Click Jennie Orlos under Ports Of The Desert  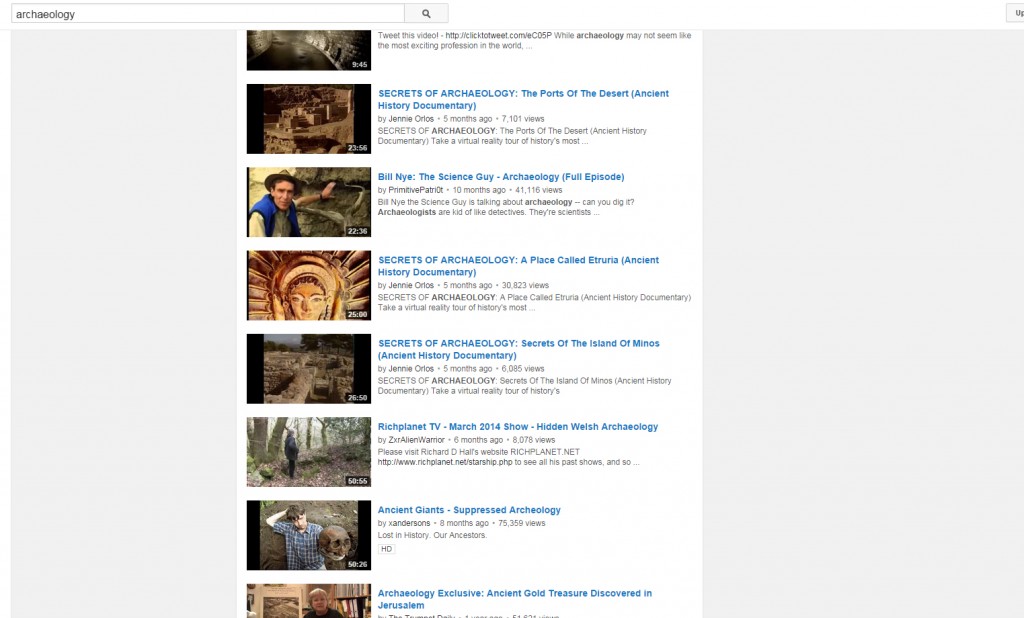[x=411, y=119]
